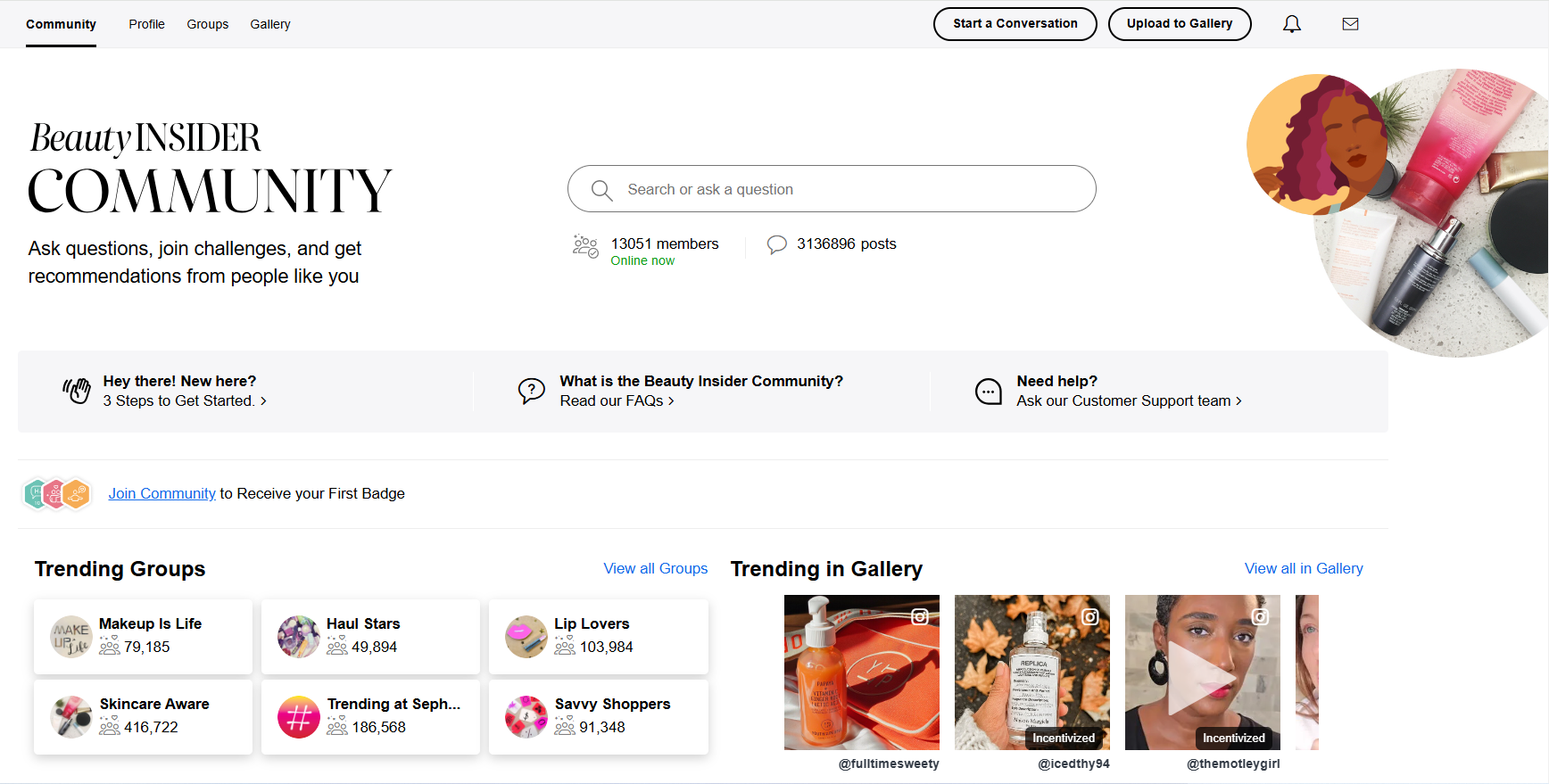Click Instagram icon on @fulltimesweety photo
Image resolution: width=1549 pixels, height=784 pixels.
920,616
